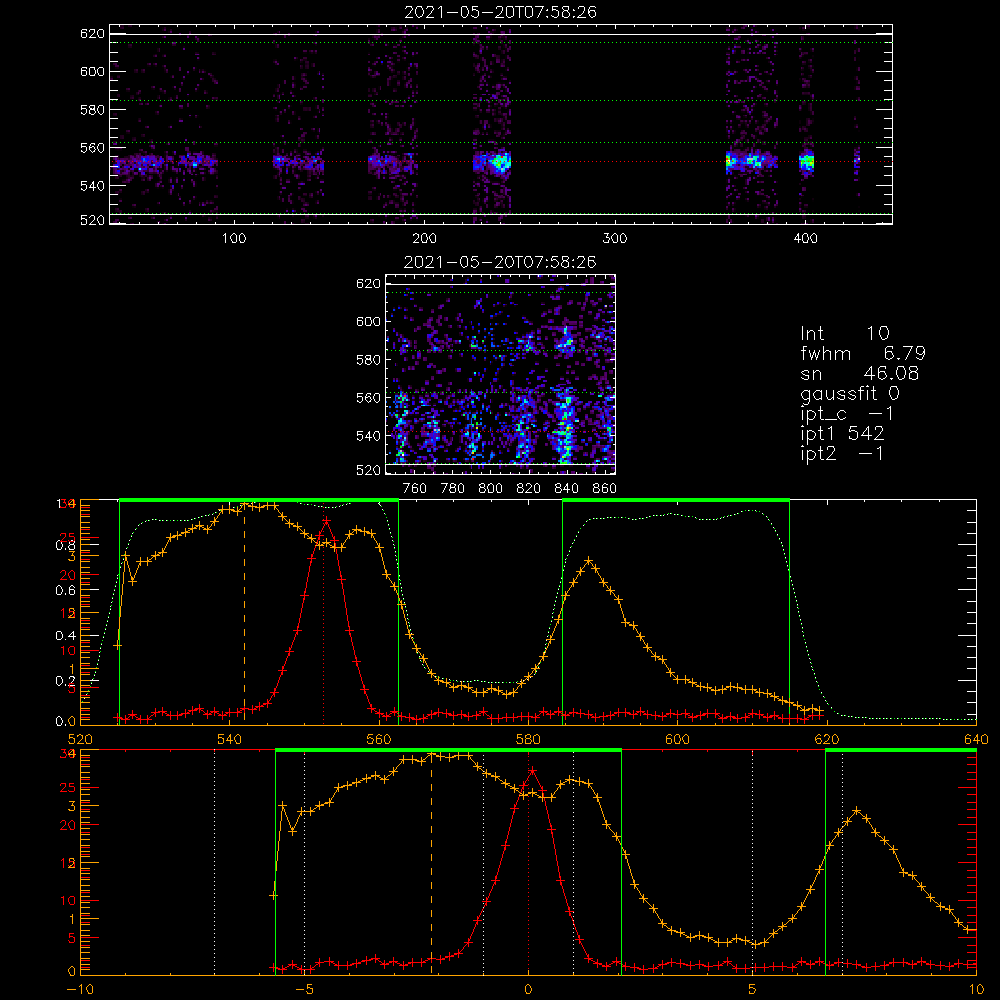
Task: Click x-axis label 400 of the top spectrogram
Action: tap(805, 239)
